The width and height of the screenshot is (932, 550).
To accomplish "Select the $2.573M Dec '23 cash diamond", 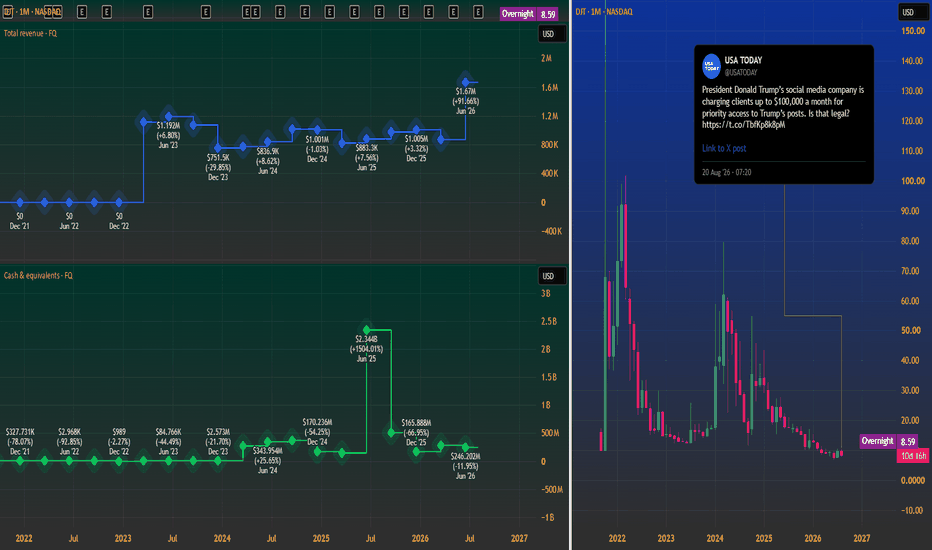I will [x=218, y=461].
